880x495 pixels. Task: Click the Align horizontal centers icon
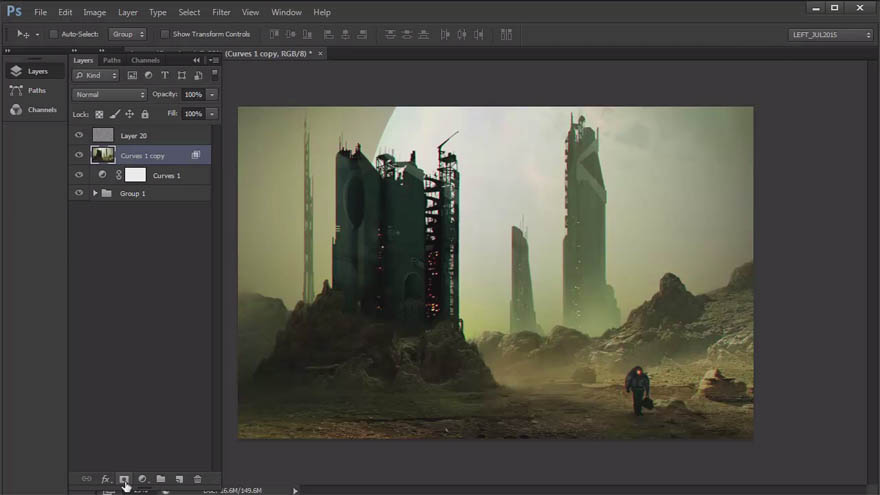click(x=346, y=34)
